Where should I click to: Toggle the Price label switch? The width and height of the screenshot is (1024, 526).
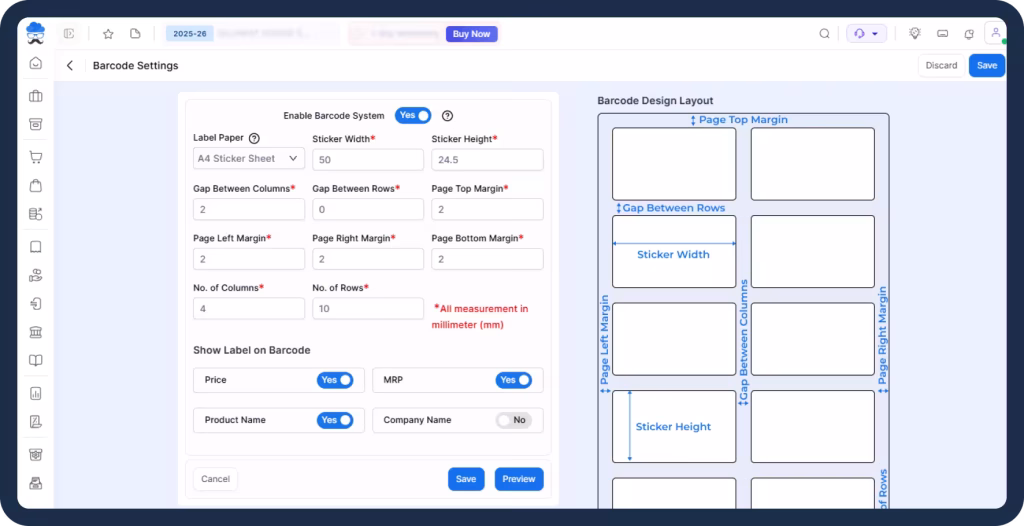point(335,380)
